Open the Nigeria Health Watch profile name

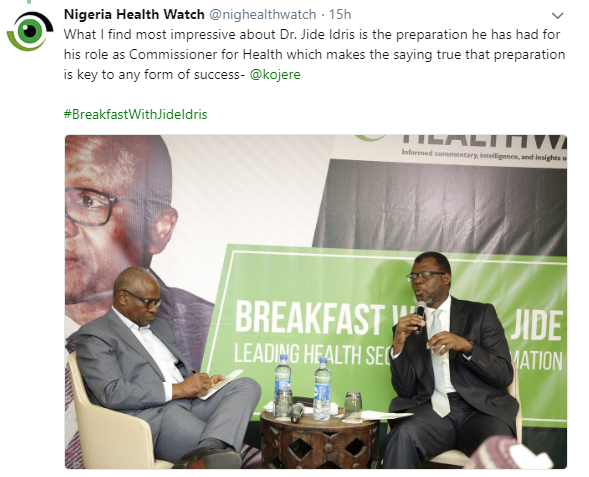[134, 14]
